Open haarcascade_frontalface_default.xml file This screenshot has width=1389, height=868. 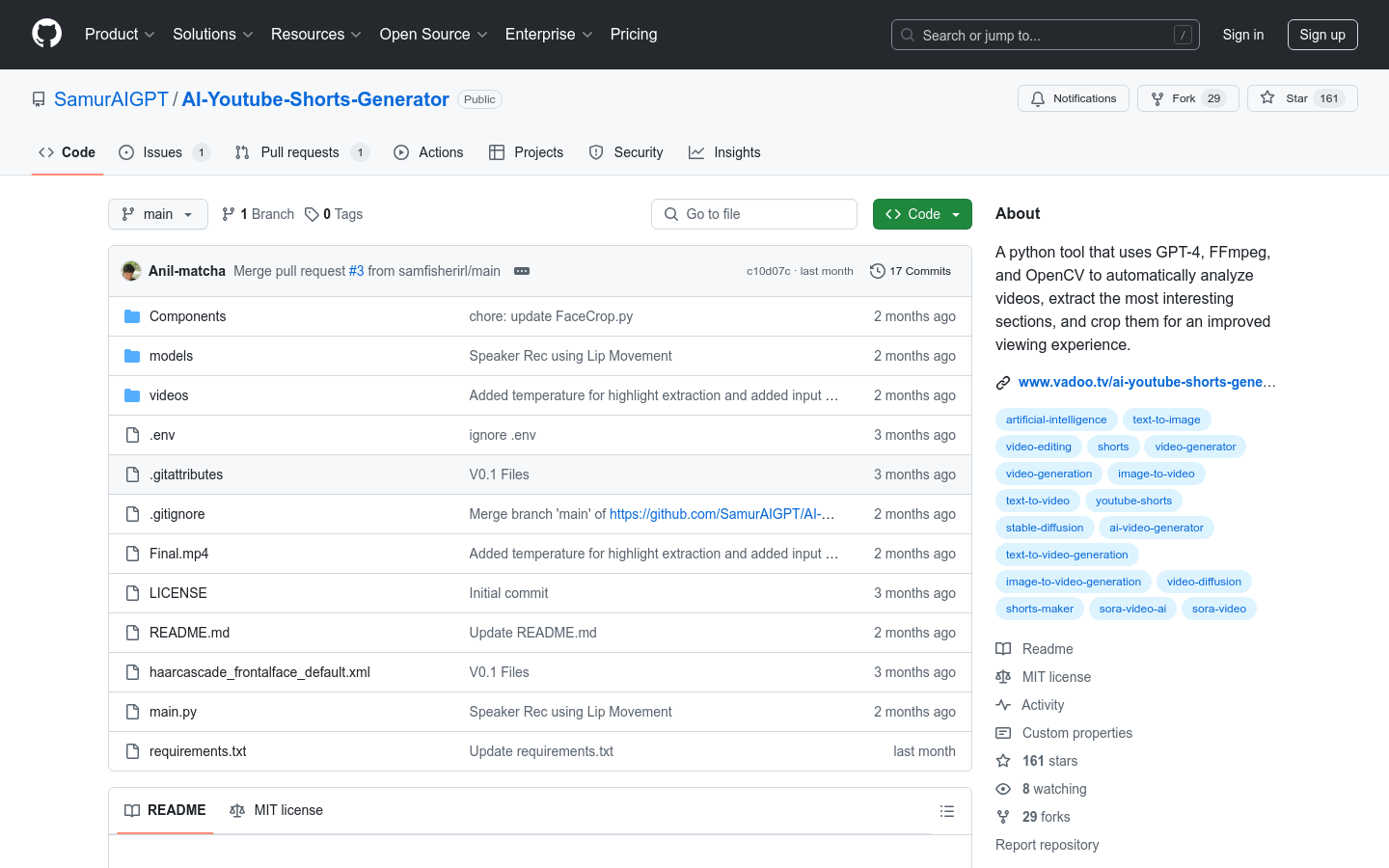pyautogui.click(x=259, y=672)
